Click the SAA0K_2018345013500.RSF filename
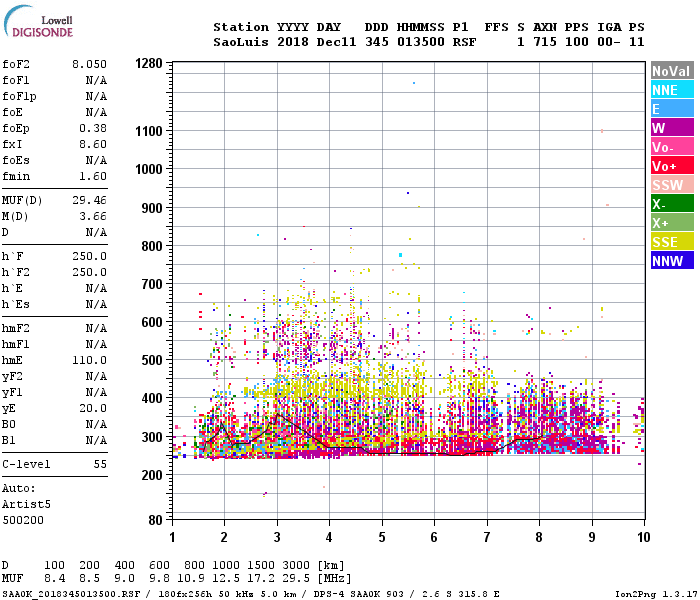Viewport: 700px width, 600px height. pos(71,594)
